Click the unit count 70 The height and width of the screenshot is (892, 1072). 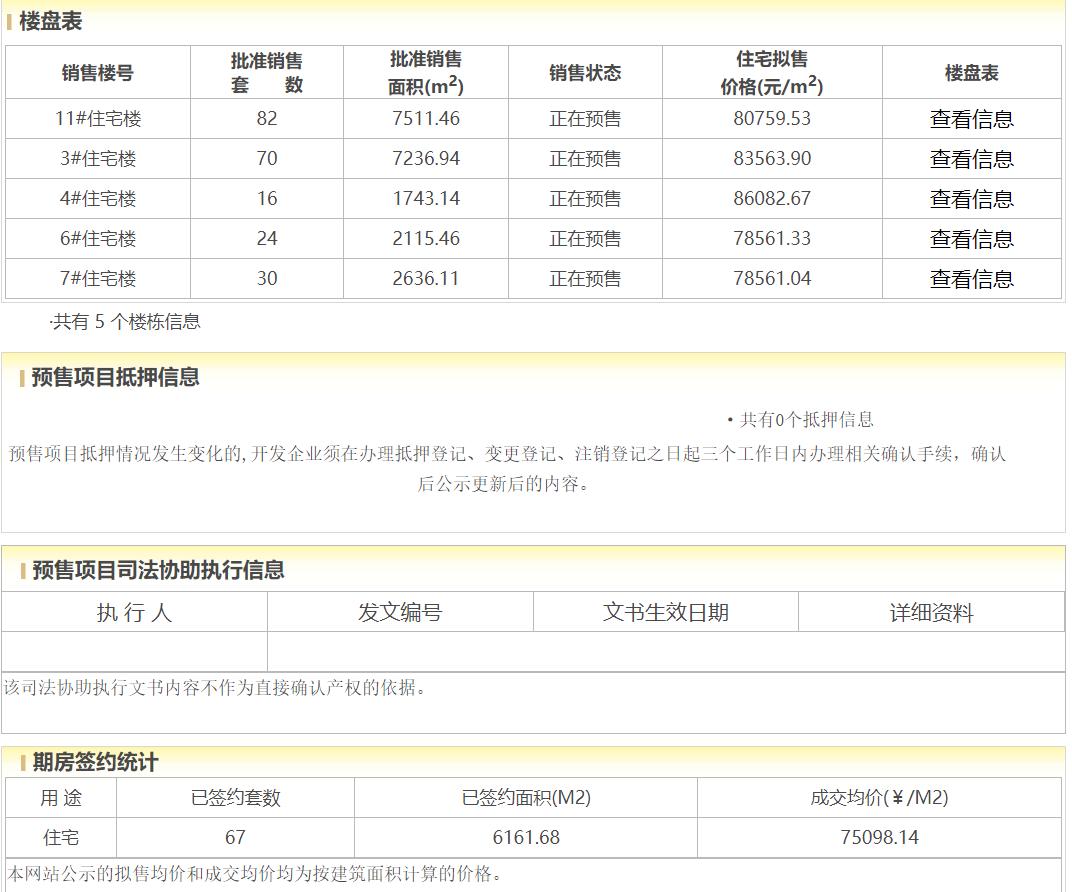(x=267, y=159)
